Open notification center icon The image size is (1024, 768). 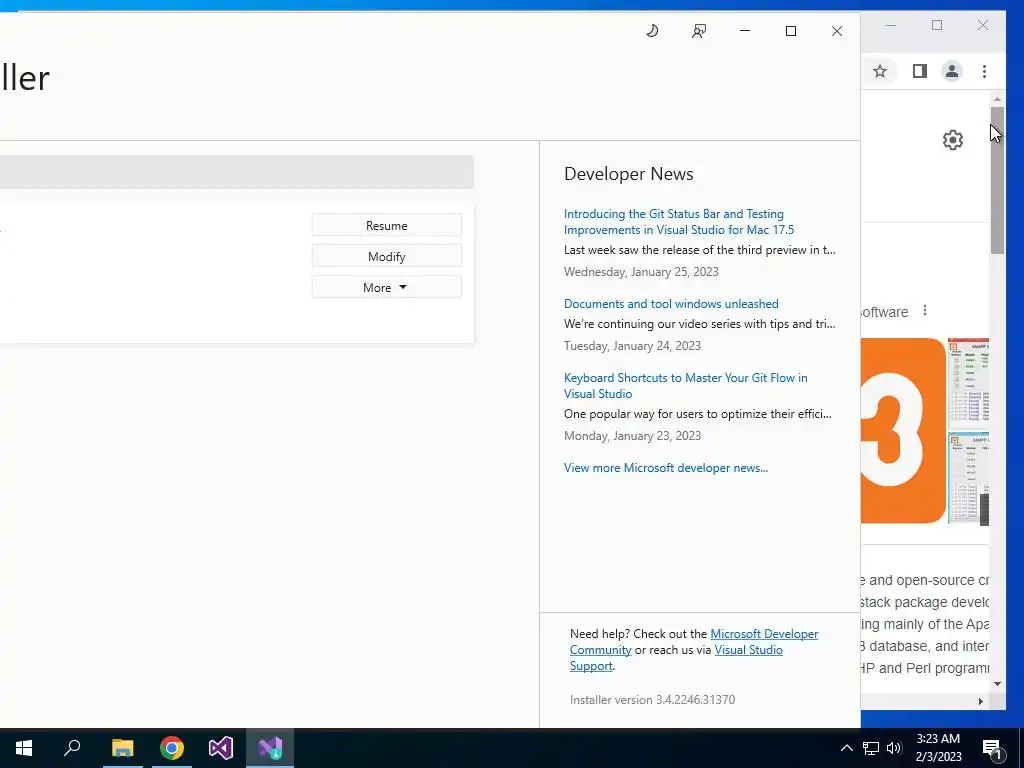pyautogui.click(x=992, y=748)
